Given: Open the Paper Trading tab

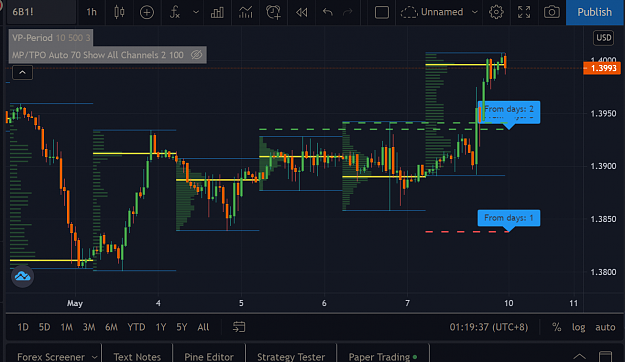Looking at the screenshot, I should pyautogui.click(x=383, y=356).
